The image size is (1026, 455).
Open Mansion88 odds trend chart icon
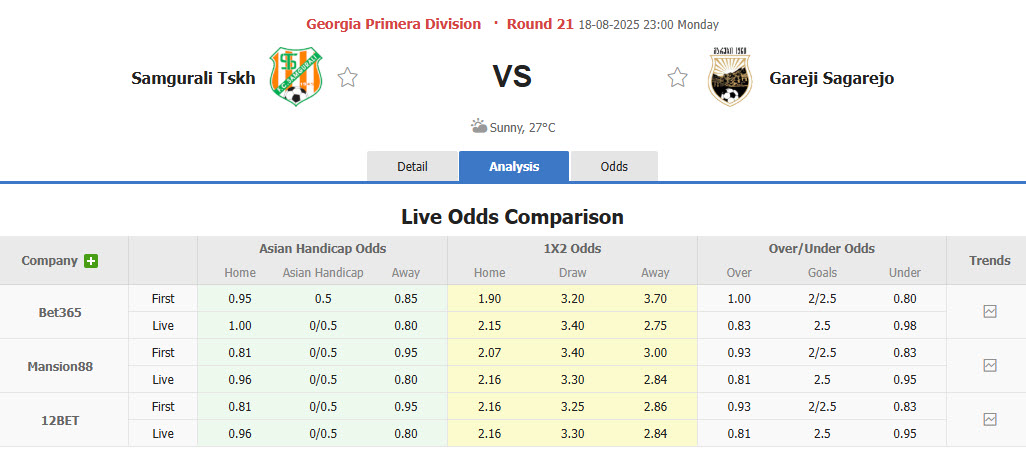point(989,366)
